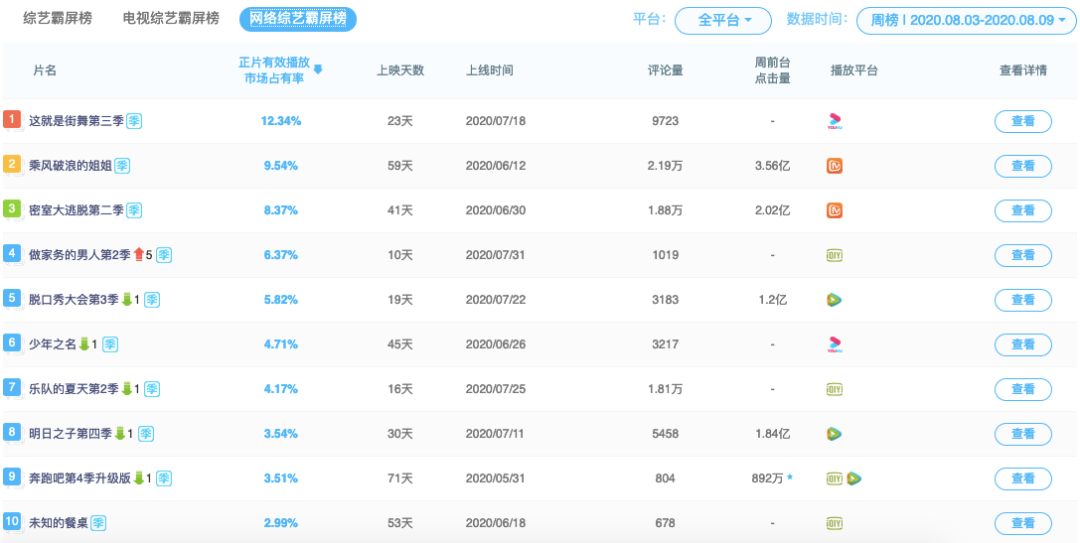1080x543 pixels.
Task: Click the sort arrow beside 正片有效播放市场占有率
Action: 318,70
